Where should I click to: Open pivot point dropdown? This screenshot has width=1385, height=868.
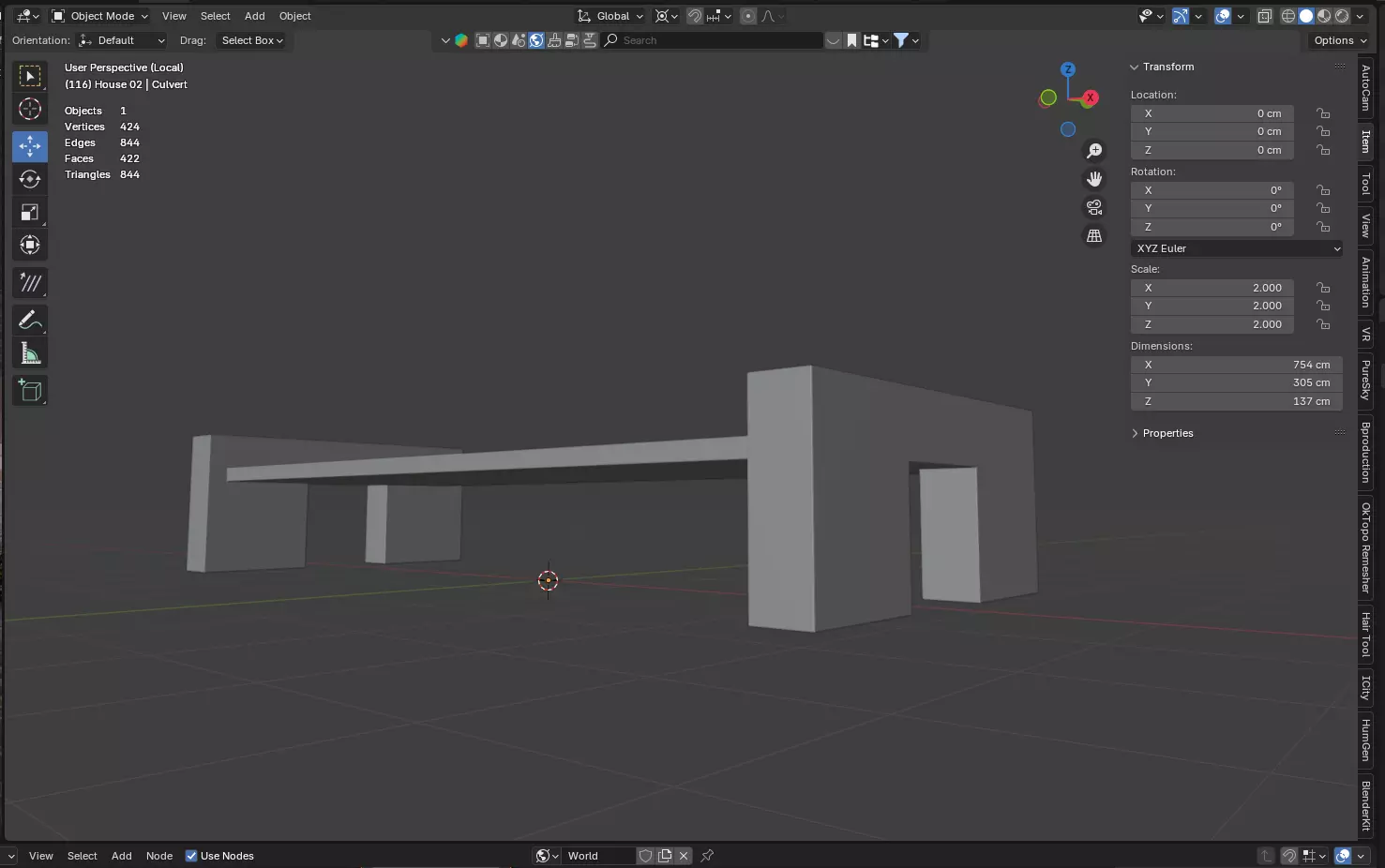[x=666, y=16]
